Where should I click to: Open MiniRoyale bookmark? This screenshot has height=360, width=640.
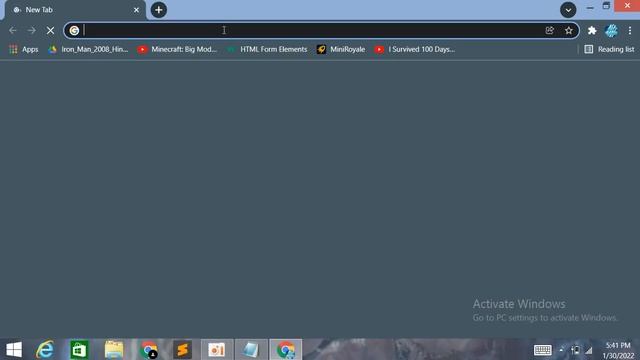341,49
